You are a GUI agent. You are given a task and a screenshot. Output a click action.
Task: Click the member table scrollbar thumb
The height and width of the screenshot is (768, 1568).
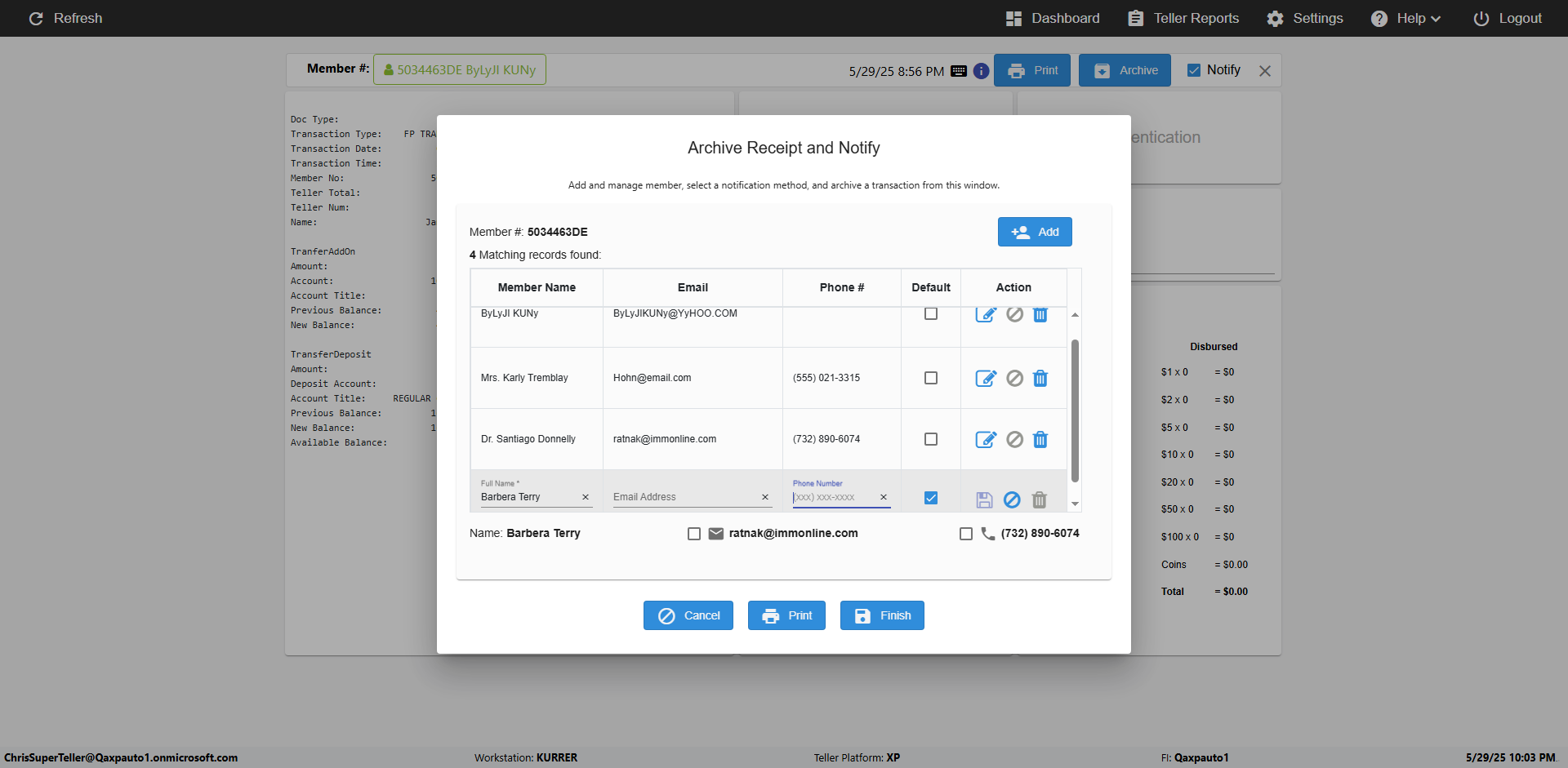click(1075, 411)
